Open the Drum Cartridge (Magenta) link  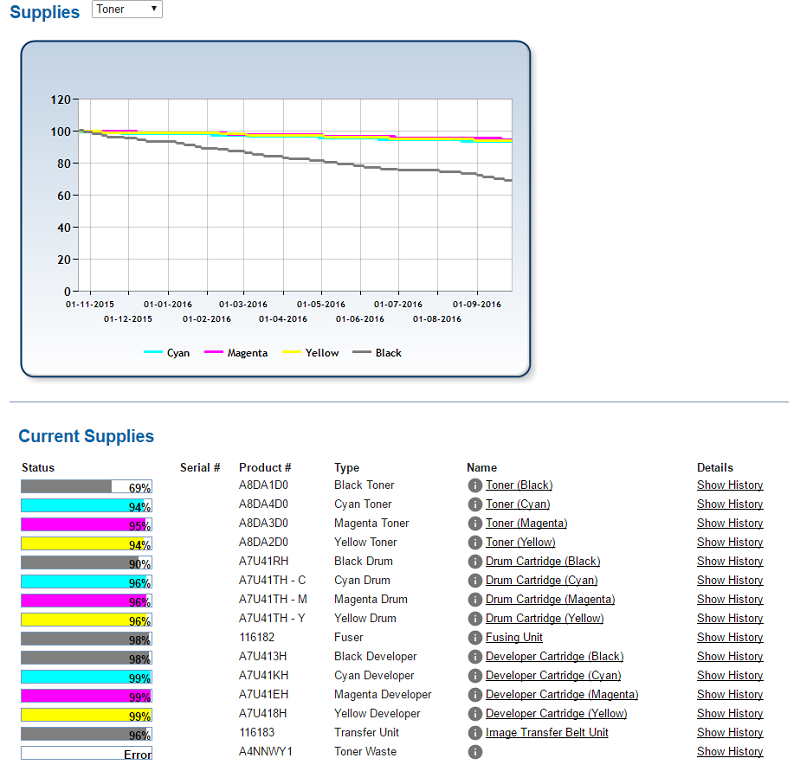550,599
